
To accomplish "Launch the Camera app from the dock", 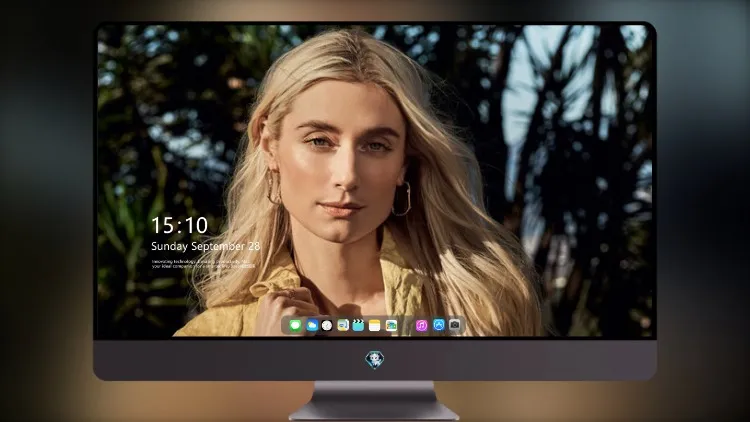I will (x=454, y=325).
